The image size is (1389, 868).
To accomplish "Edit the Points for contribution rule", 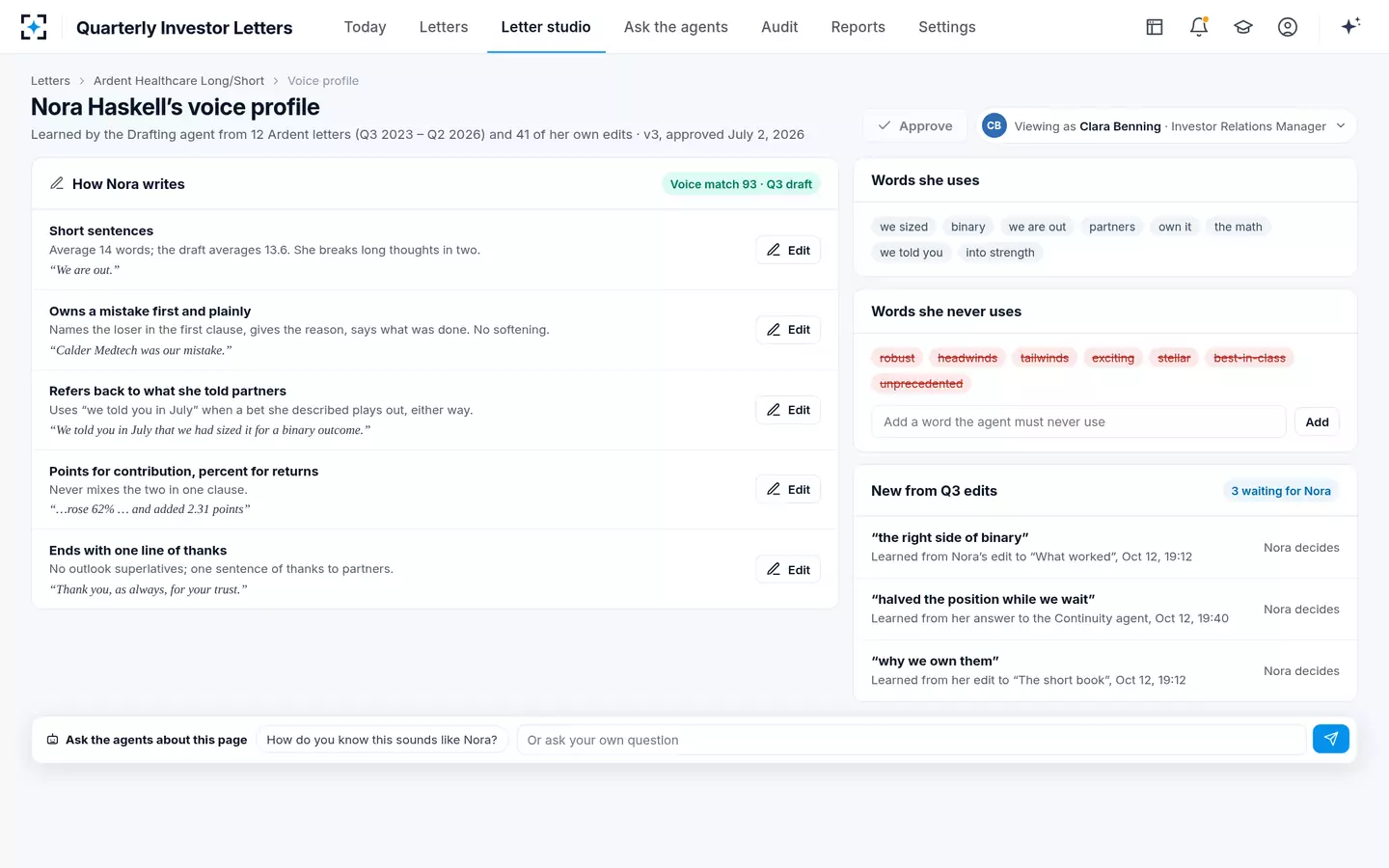I will point(788,490).
